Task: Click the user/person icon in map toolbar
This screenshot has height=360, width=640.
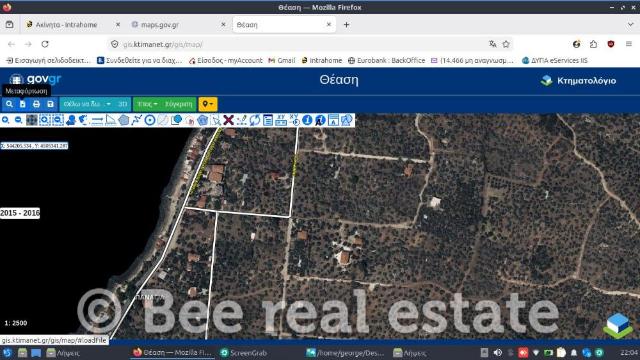Action: coord(71,120)
